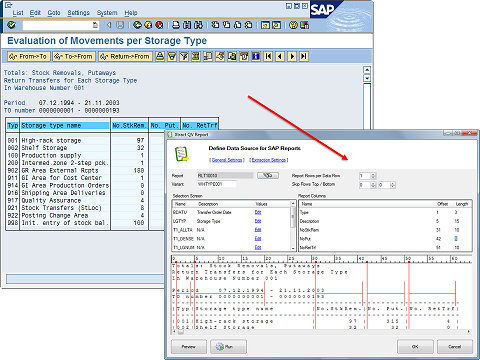Click the blue Information icon
This screenshot has width=480, height=360.
(256, 56)
